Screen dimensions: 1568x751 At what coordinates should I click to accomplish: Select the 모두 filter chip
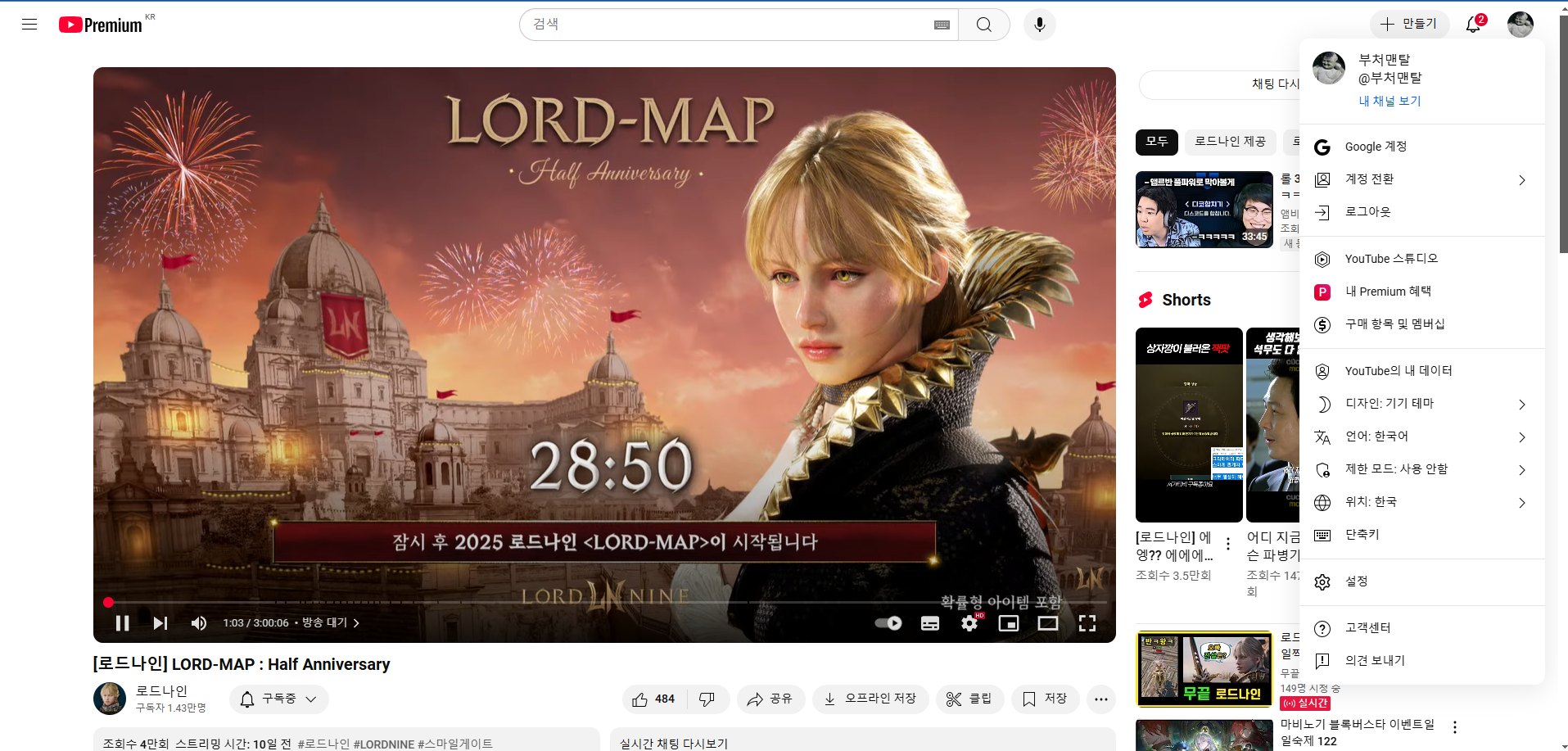[x=1157, y=142]
